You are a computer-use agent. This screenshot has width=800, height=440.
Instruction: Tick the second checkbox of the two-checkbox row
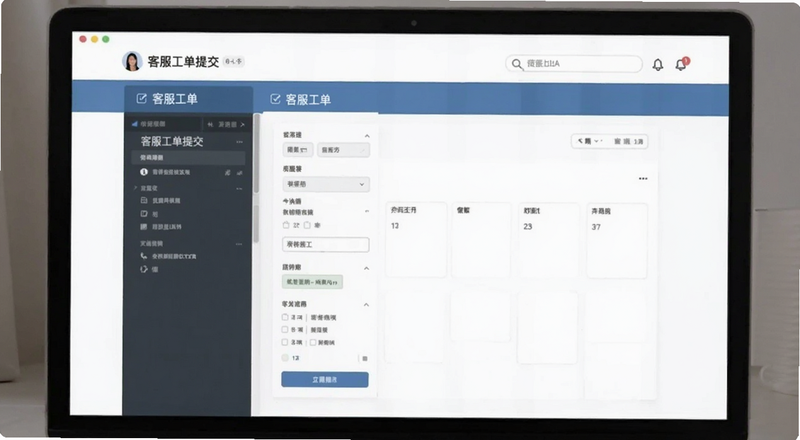point(307,225)
